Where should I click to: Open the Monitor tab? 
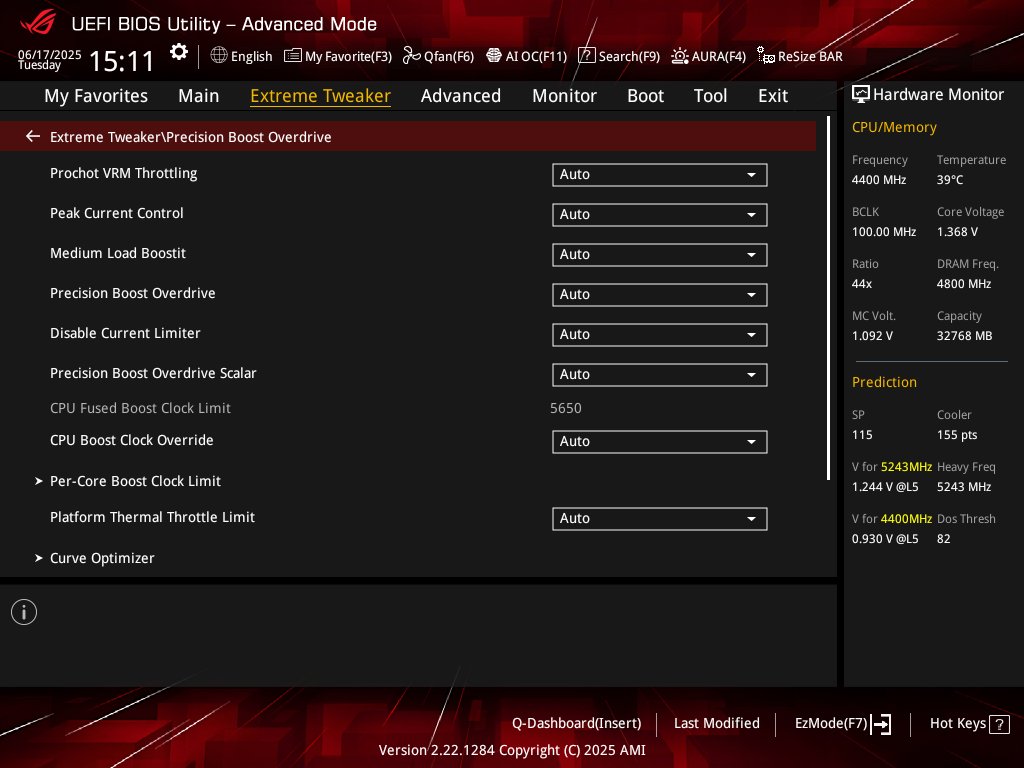tap(564, 96)
